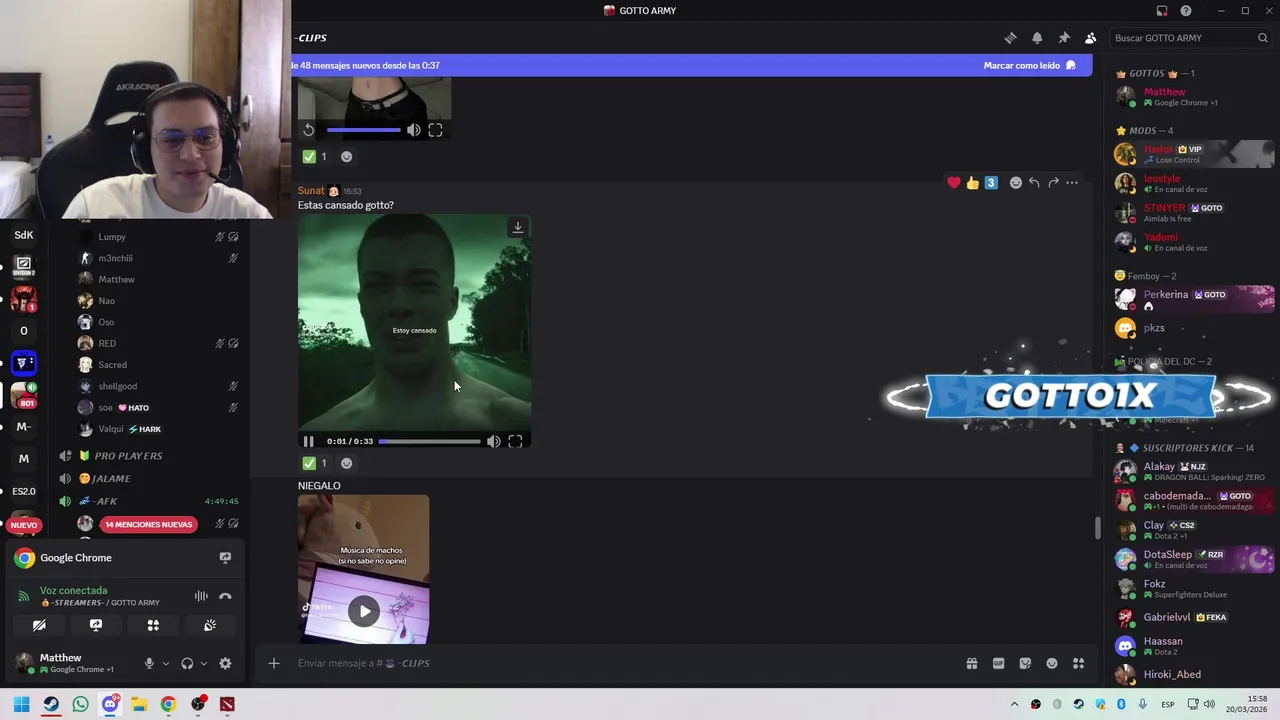Show pinned messages pin icon

point(1064,38)
